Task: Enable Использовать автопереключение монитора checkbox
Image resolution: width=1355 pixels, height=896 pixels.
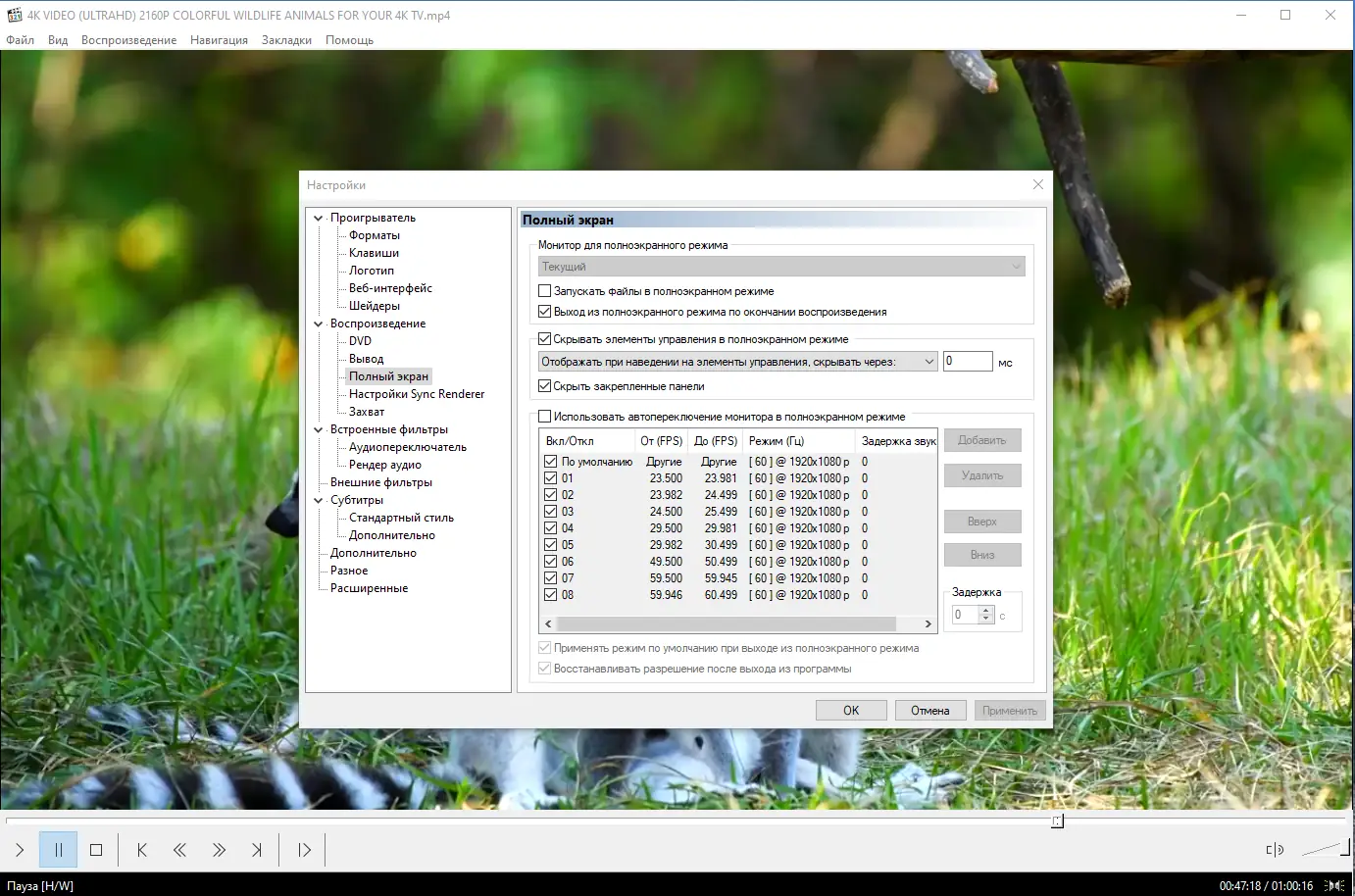Action: click(545, 417)
